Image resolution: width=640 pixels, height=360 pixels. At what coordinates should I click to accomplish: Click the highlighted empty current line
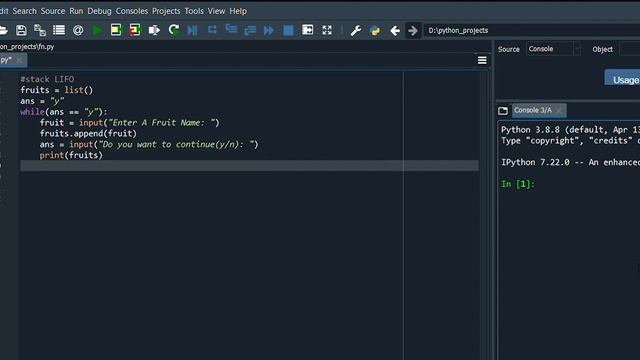click(249, 166)
